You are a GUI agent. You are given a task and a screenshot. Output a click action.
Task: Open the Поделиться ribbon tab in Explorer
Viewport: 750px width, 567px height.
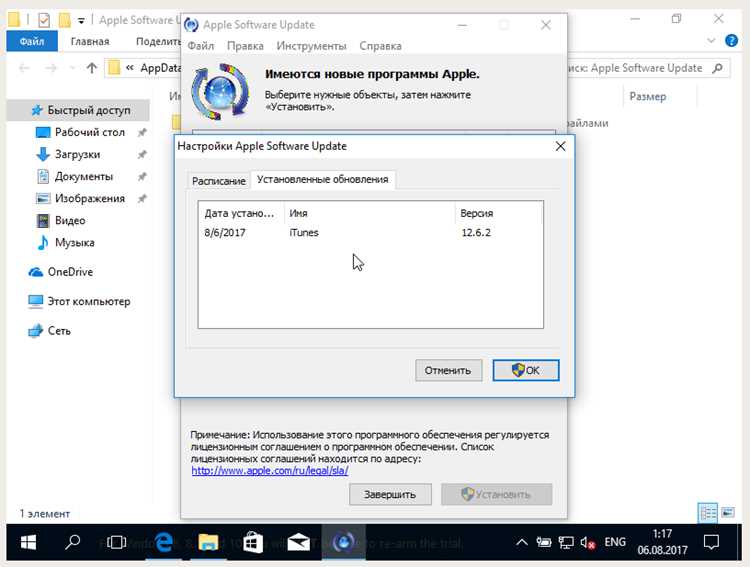pyautogui.click(x=158, y=42)
